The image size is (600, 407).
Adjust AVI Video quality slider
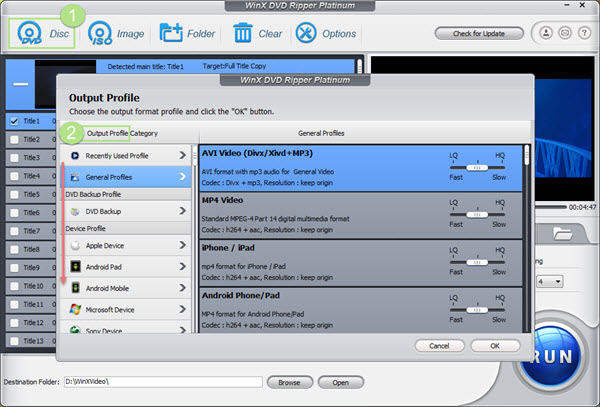pyautogui.click(x=477, y=168)
